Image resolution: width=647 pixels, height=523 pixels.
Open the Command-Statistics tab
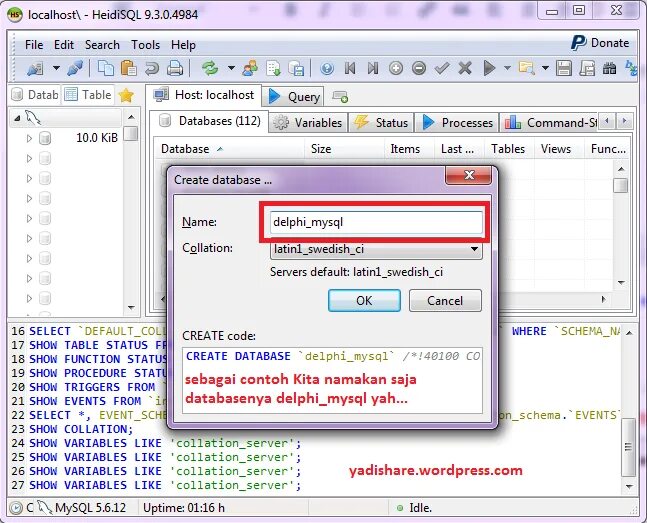click(x=549, y=123)
